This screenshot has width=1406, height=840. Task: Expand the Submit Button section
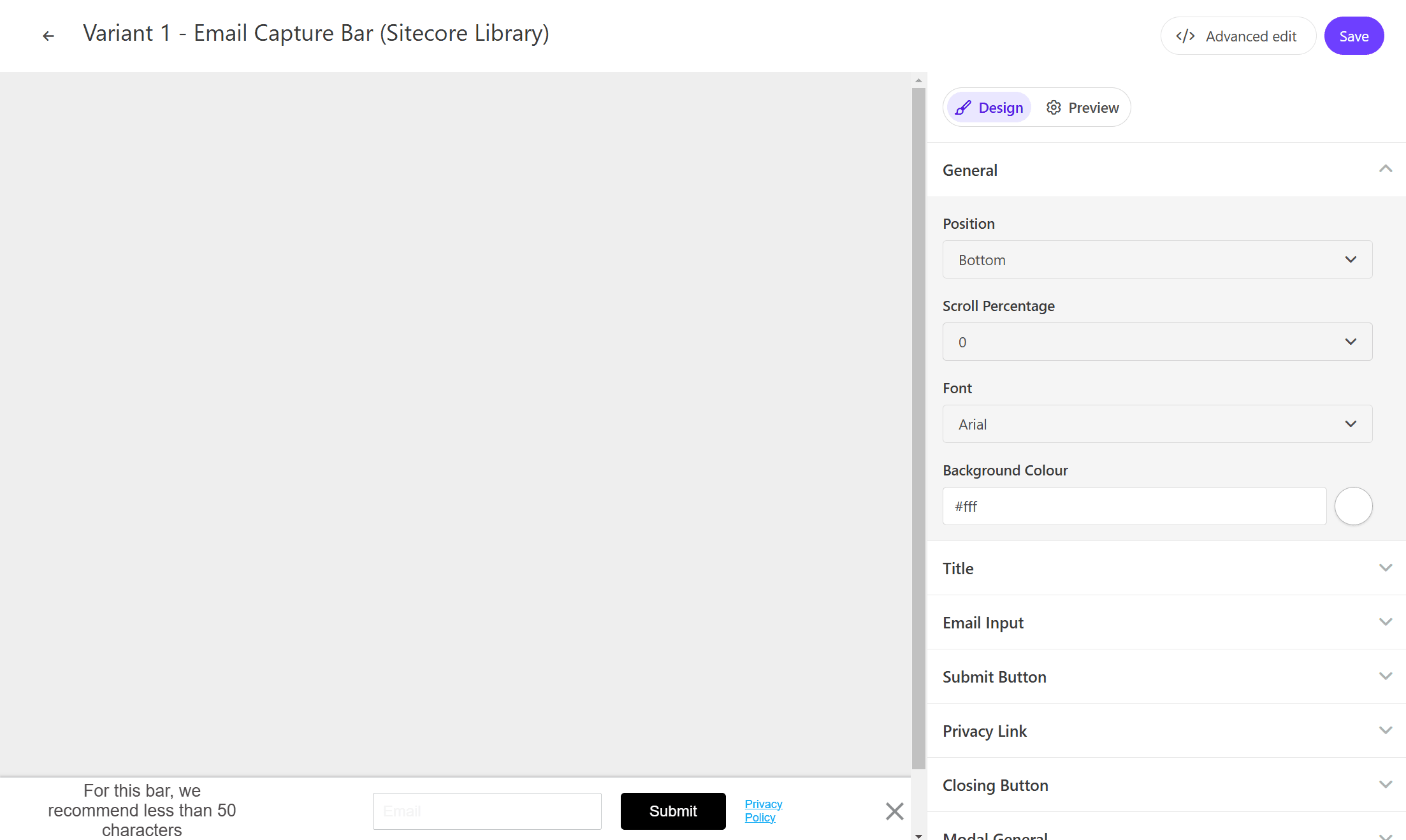pyautogui.click(x=1166, y=676)
